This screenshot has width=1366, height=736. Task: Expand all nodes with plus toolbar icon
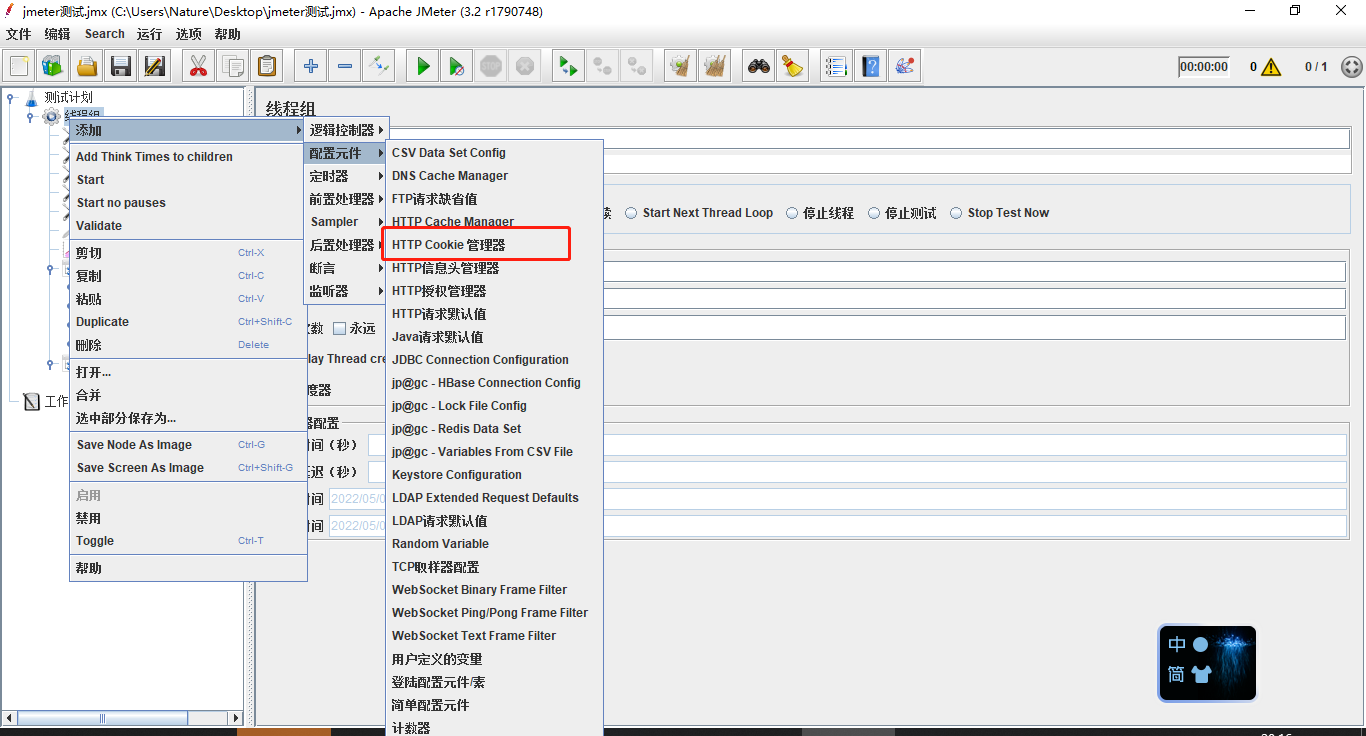[x=311, y=67]
